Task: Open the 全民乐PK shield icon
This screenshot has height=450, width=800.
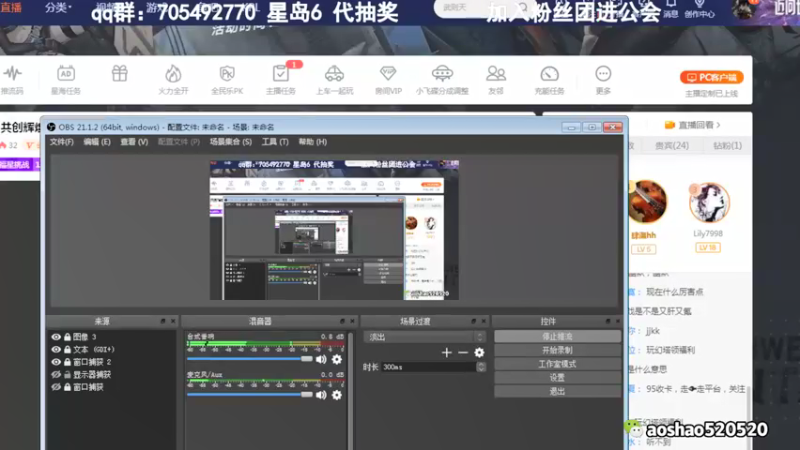Action: [x=227, y=74]
